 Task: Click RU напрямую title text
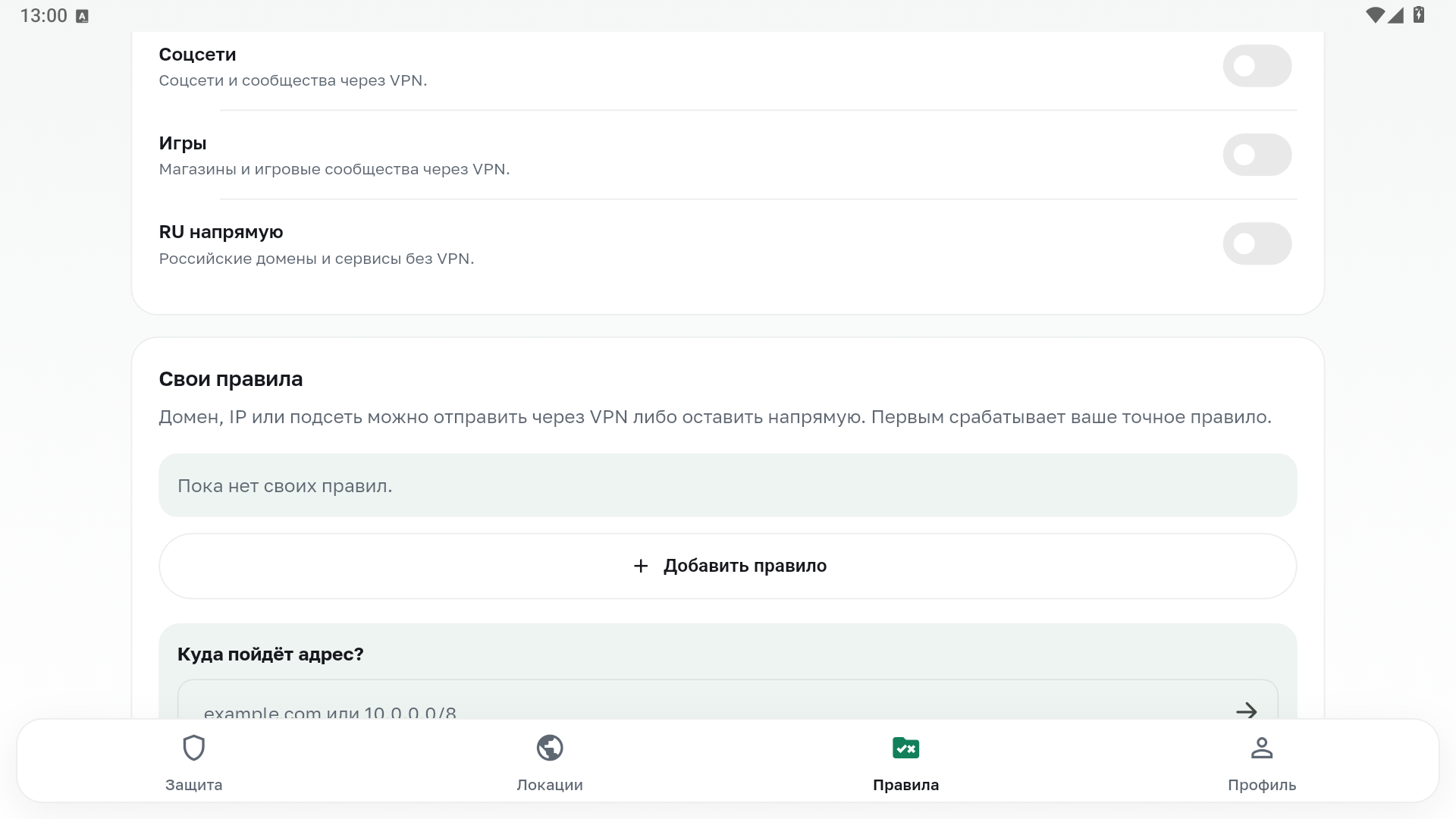(221, 232)
